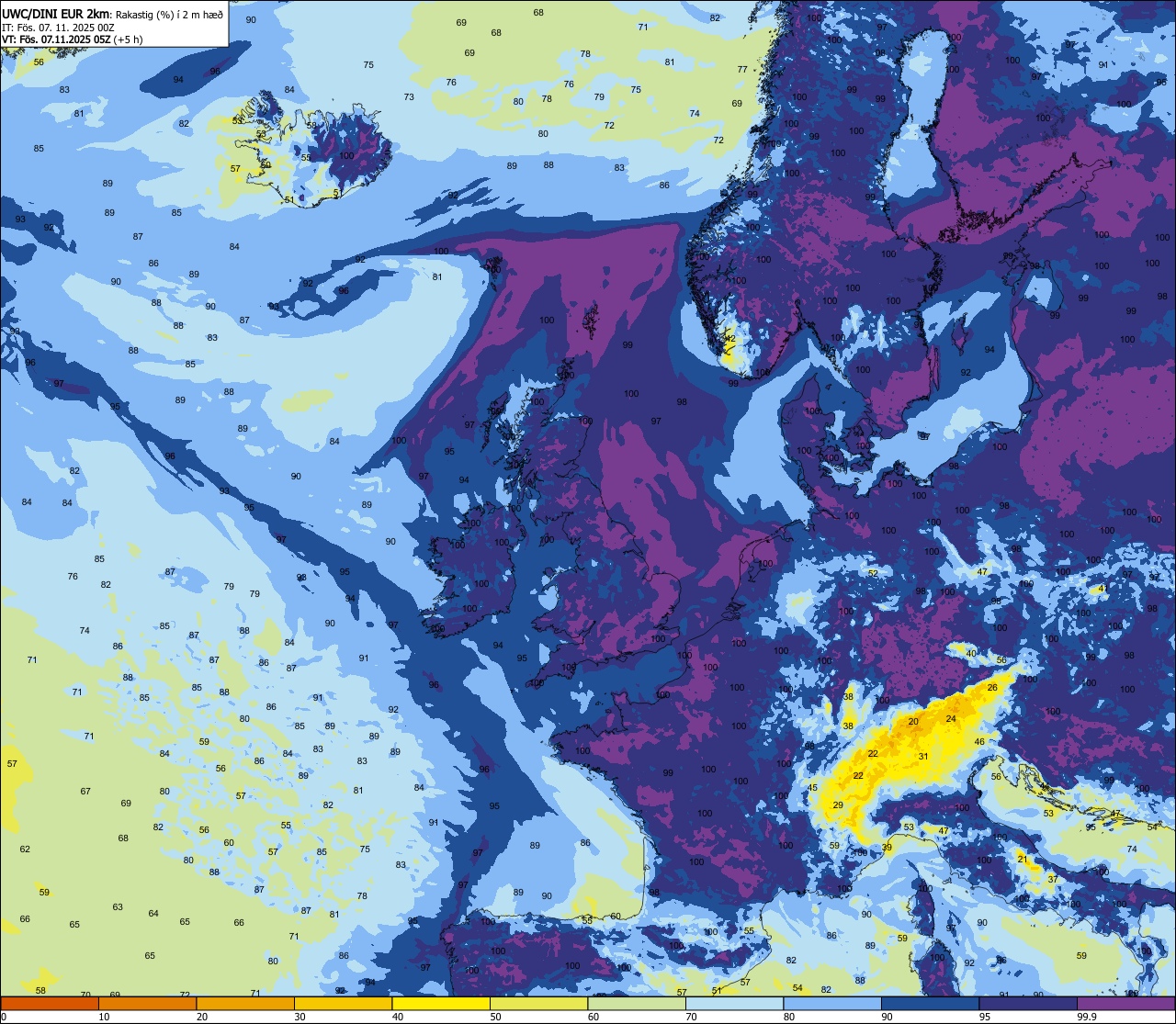Click the purple legend swatch above 99.9
Image resolution: width=1176 pixels, height=1024 pixels.
[x=1125, y=1003]
